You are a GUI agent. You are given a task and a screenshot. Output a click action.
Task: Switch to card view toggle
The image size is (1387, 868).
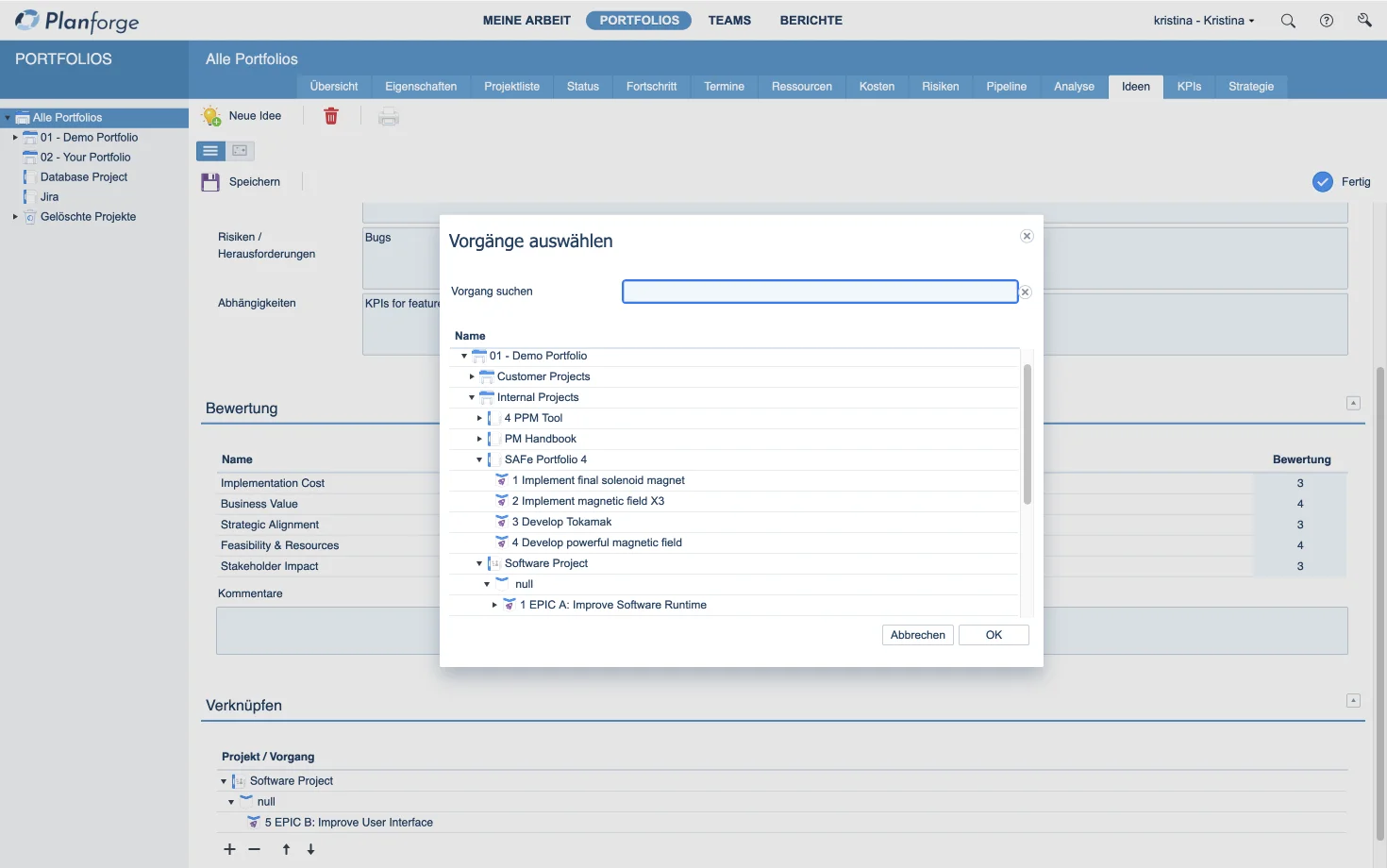pyautogui.click(x=240, y=151)
